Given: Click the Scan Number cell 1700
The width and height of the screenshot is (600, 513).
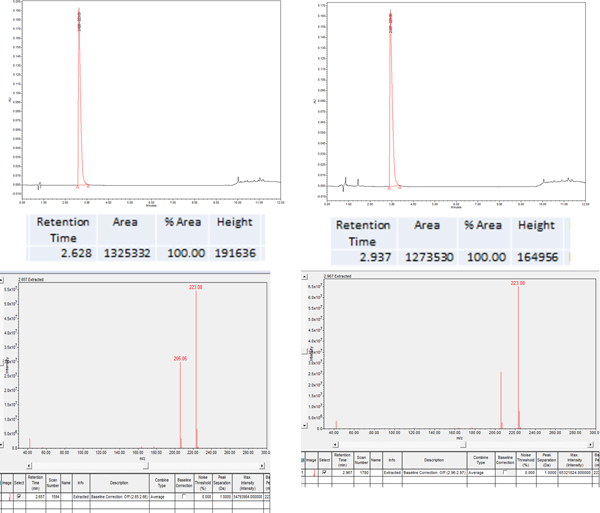Looking at the screenshot, I should 361,473.
